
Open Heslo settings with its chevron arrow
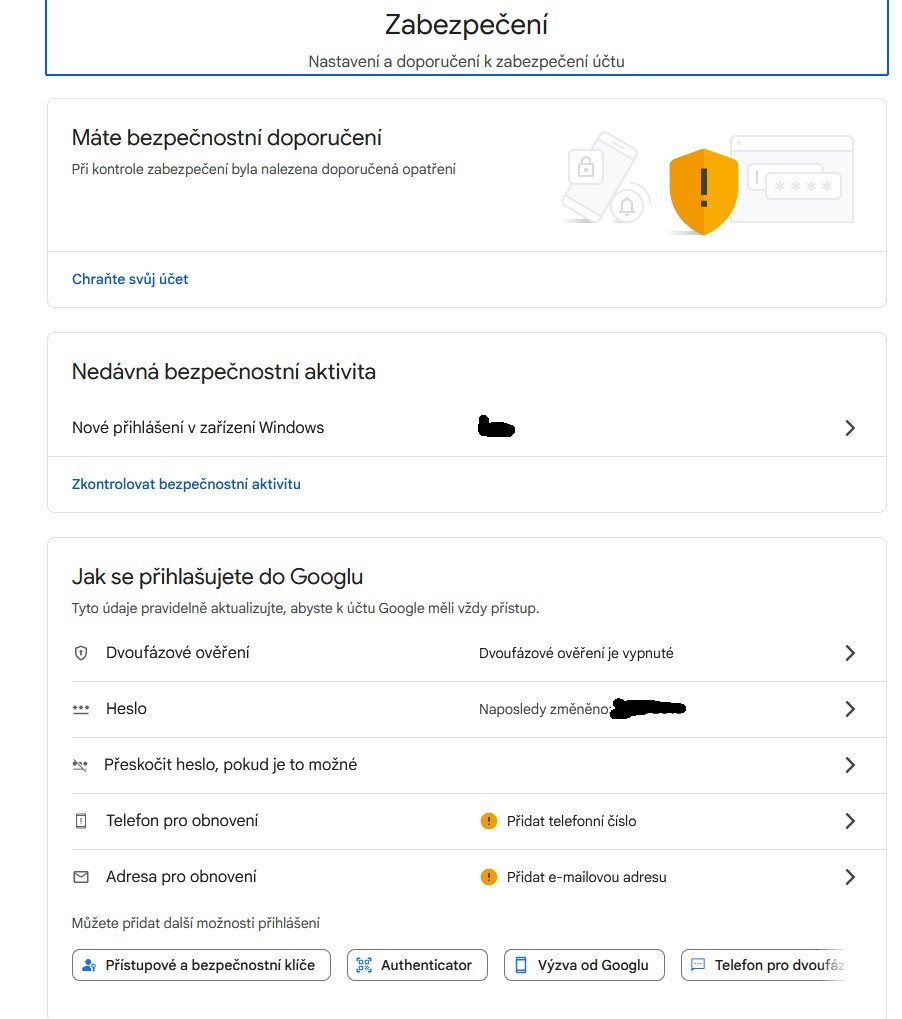click(850, 709)
